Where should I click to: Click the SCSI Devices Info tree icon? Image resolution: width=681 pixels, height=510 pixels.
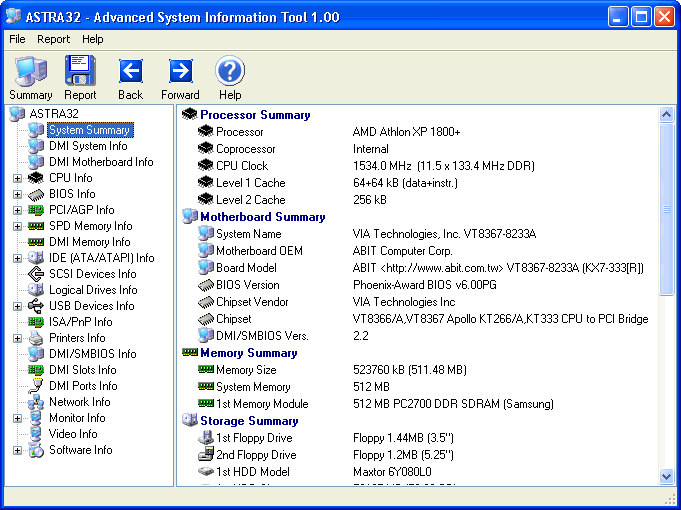pyautogui.click(x=36, y=274)
